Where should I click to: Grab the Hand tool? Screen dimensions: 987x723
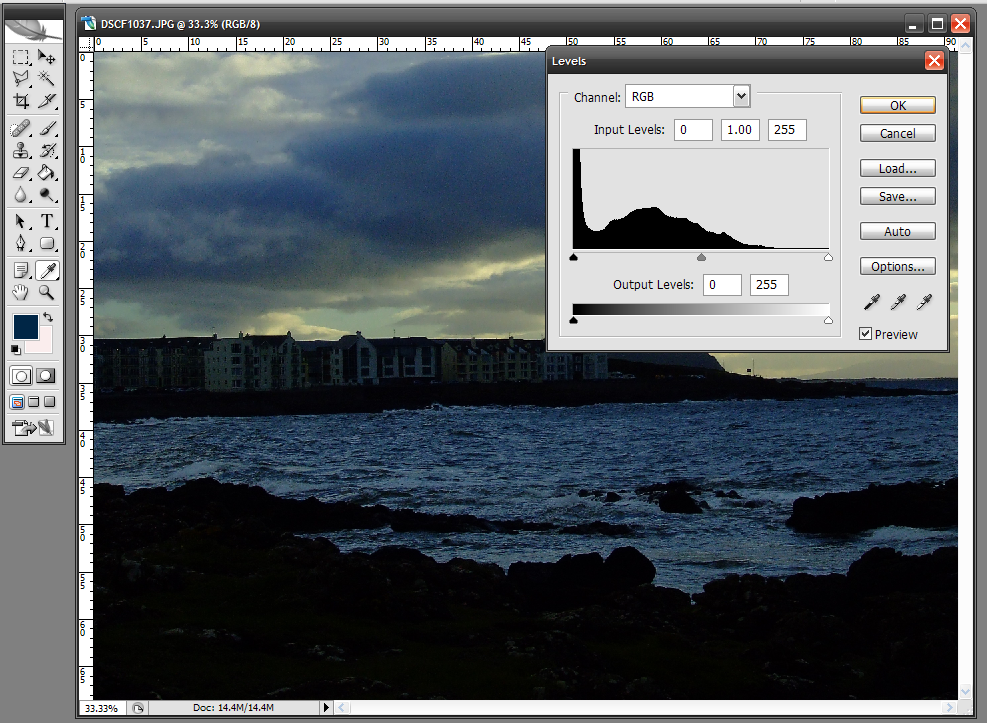click(20, 293)
